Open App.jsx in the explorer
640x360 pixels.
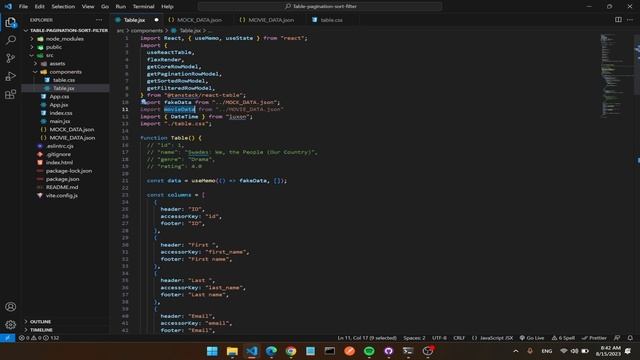coord(59,104)
